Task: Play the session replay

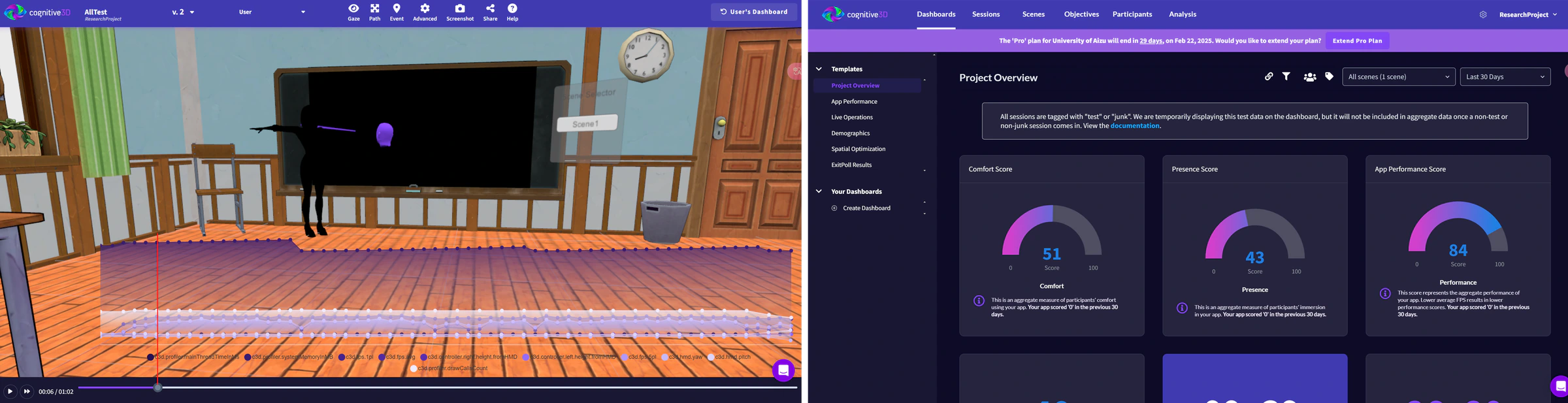Action: 10,391
